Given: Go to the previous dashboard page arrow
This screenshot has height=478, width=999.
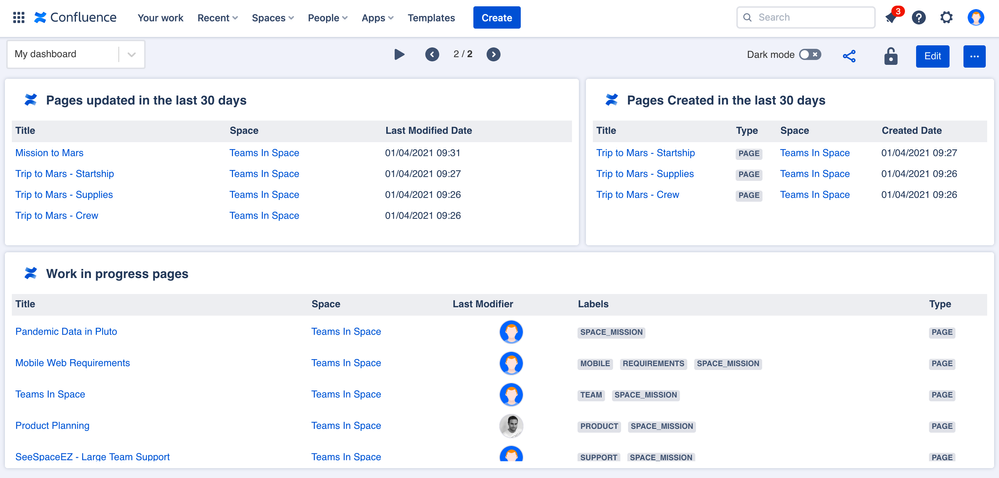Looking at the screenshot, I should coord(432,55).
